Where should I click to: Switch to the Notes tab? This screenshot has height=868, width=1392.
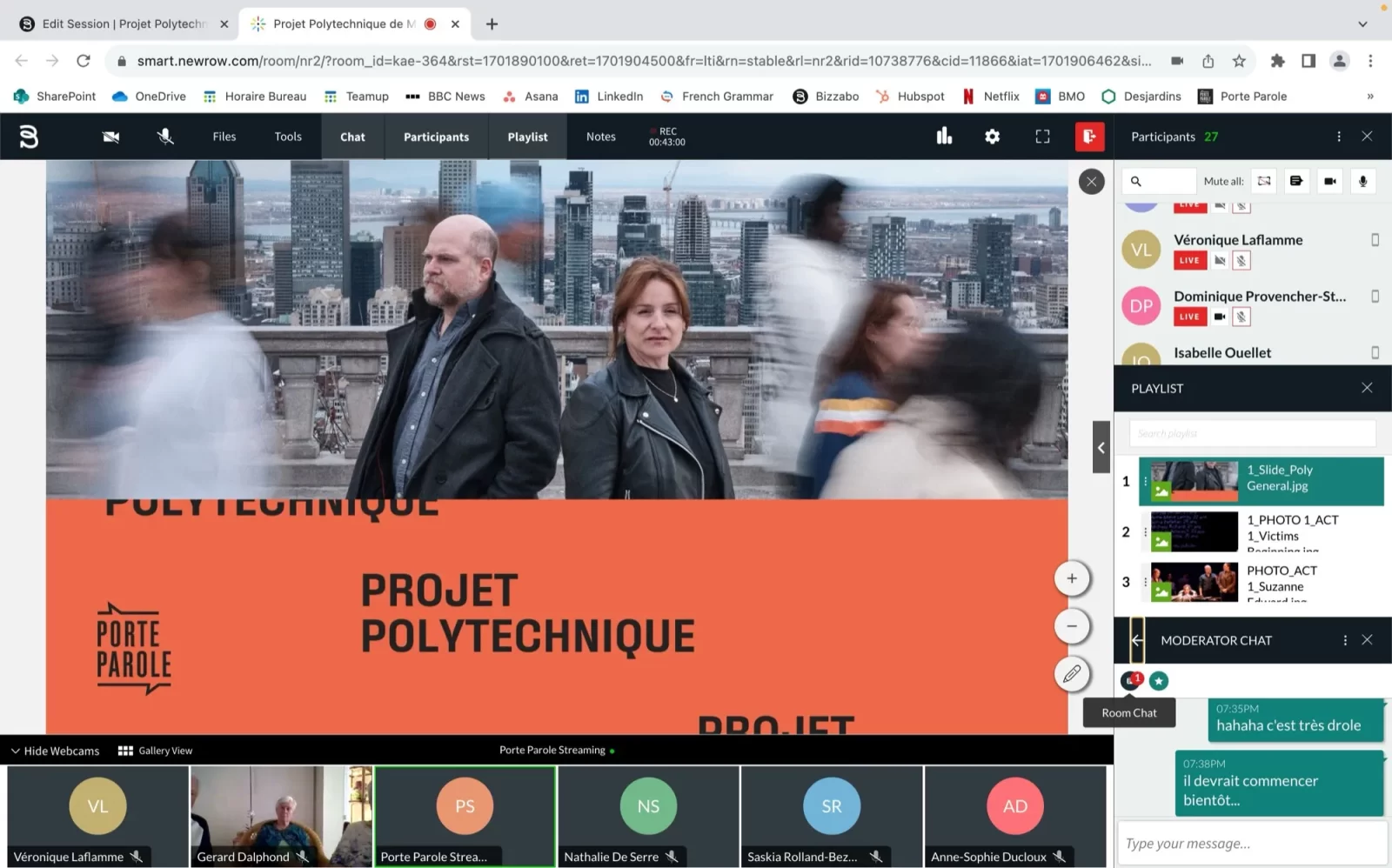pos(600,137)
